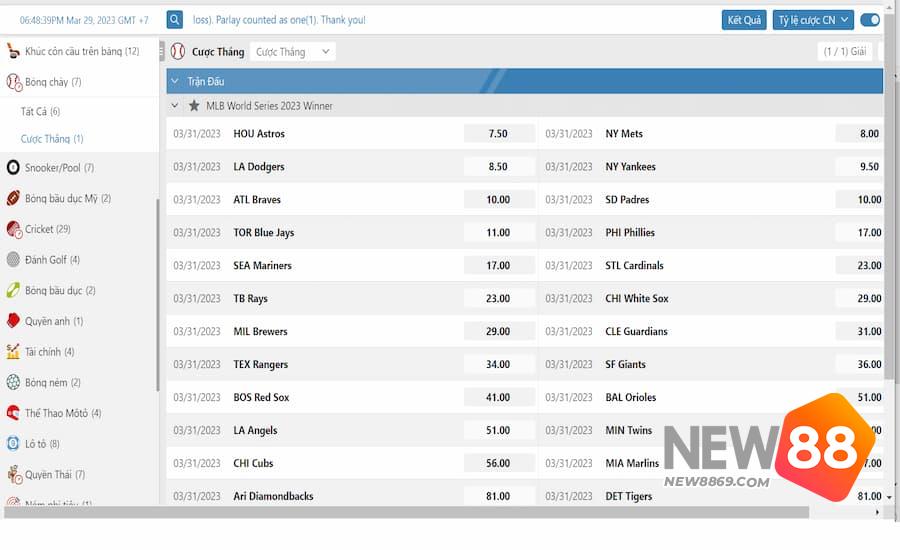Open the Tỷ lệ cược CN dropdown
The width and height of the screenshot is (900, 550).
[812, 20]
